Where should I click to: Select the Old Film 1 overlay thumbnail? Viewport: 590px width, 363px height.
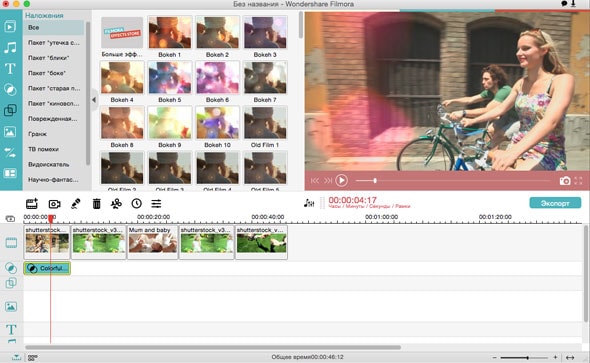265,123
